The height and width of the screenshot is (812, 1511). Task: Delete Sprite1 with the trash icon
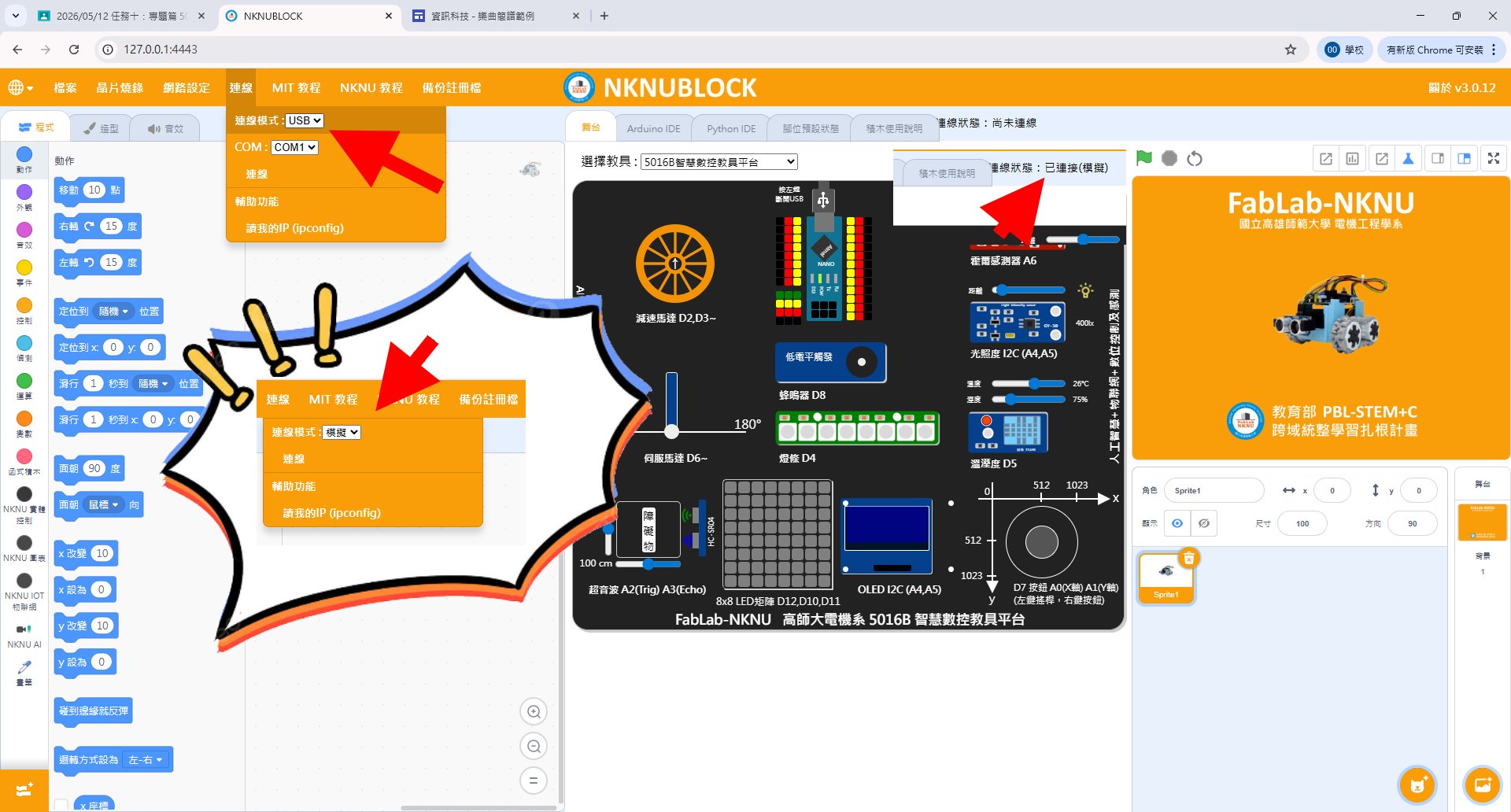click(x=1189, y=558)
